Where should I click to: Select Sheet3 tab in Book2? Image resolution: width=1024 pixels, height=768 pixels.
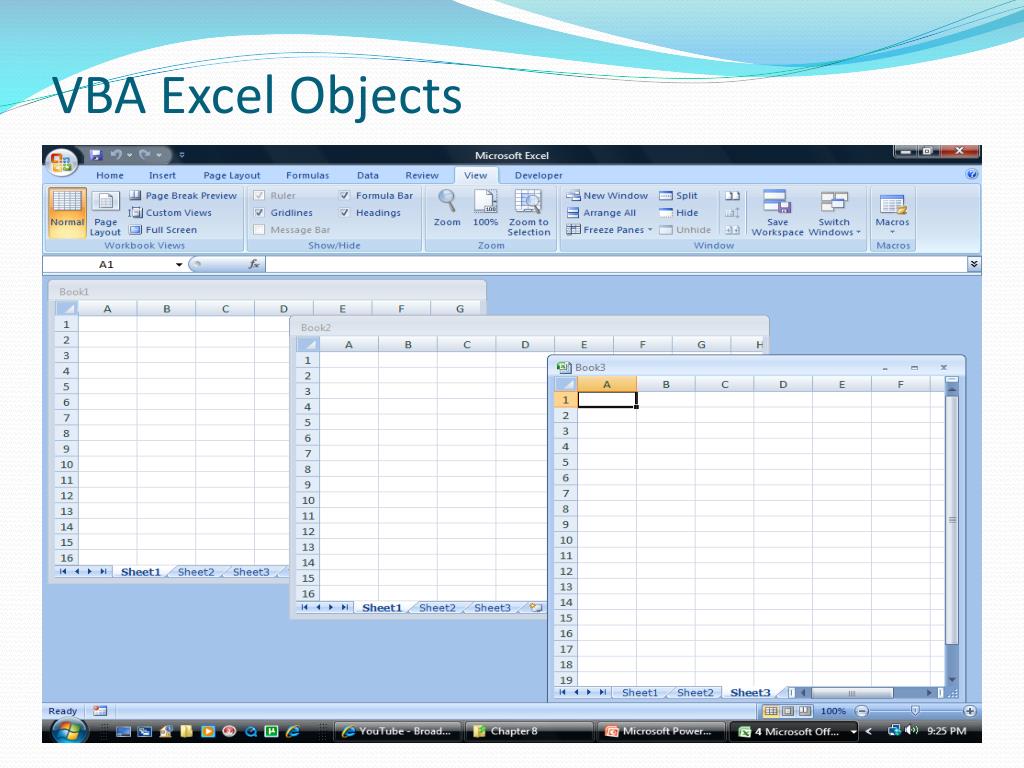point(492,608)
